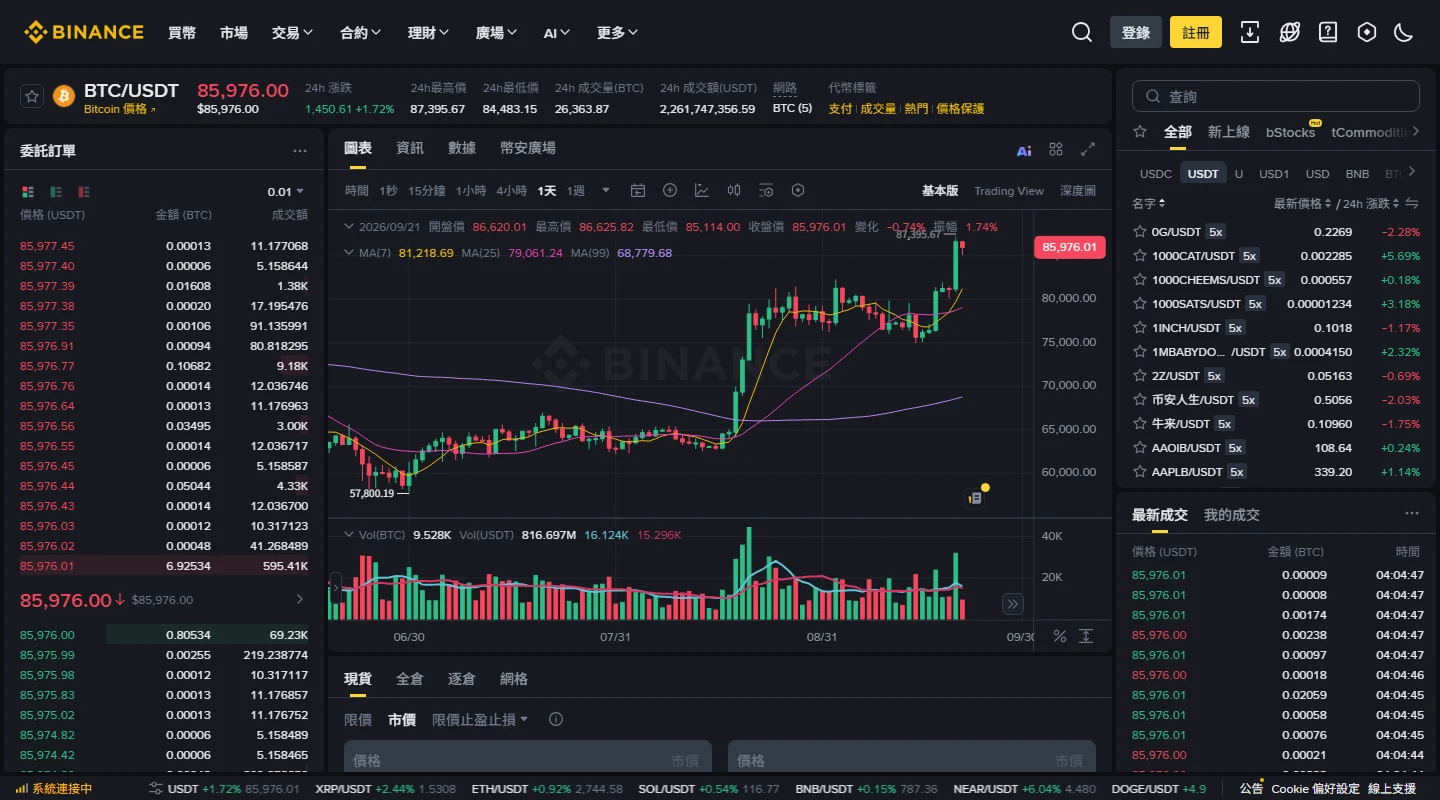
Task: Open the favorites star tab in market list
Action: pos(1140,132)
